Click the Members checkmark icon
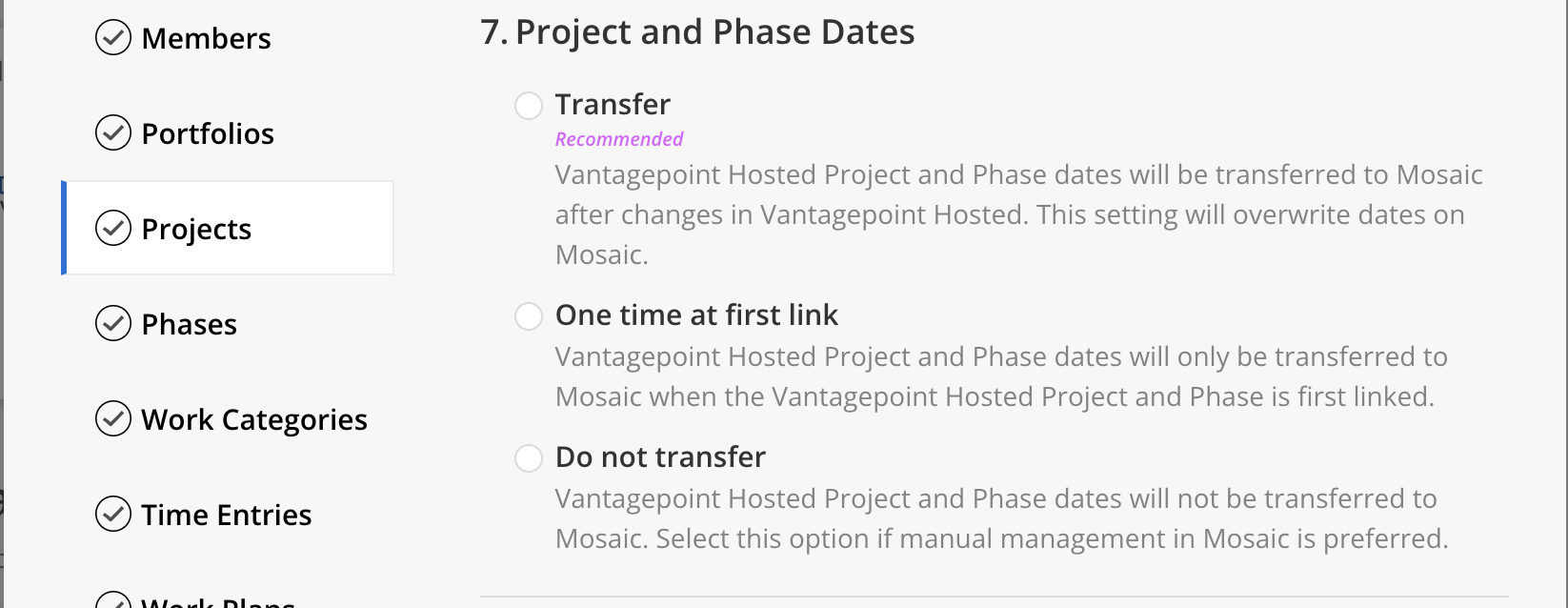This screenshot has width=1568, height=608. [113, 38]
